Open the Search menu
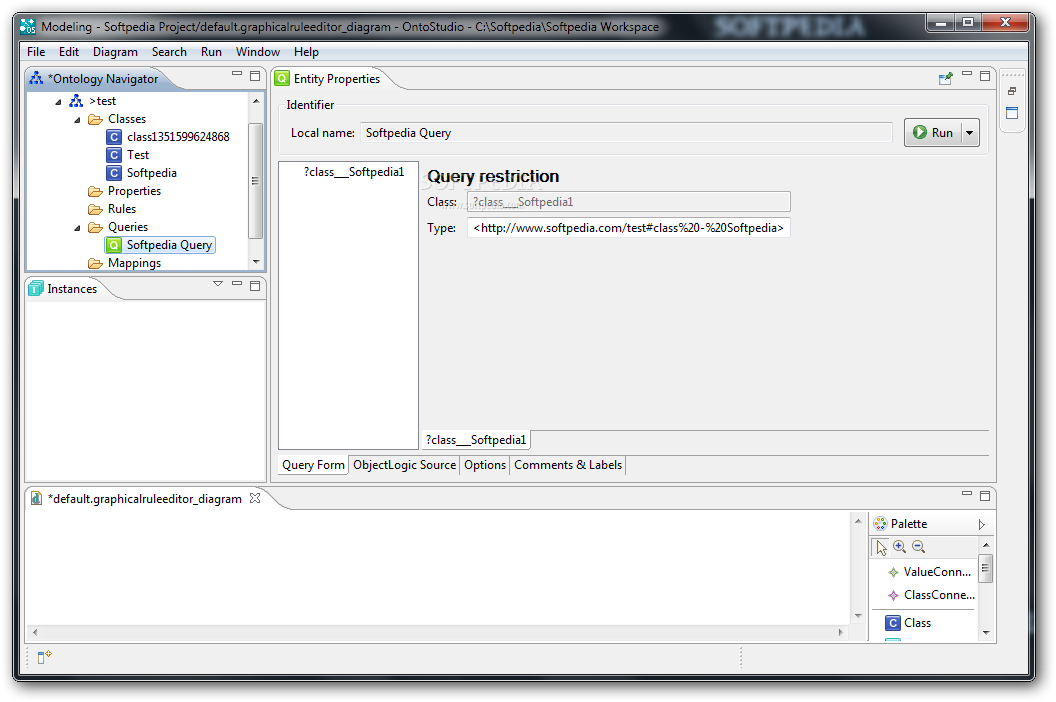Image resolution: width=1056 pixels, height=702 pixels. point(169,52)
